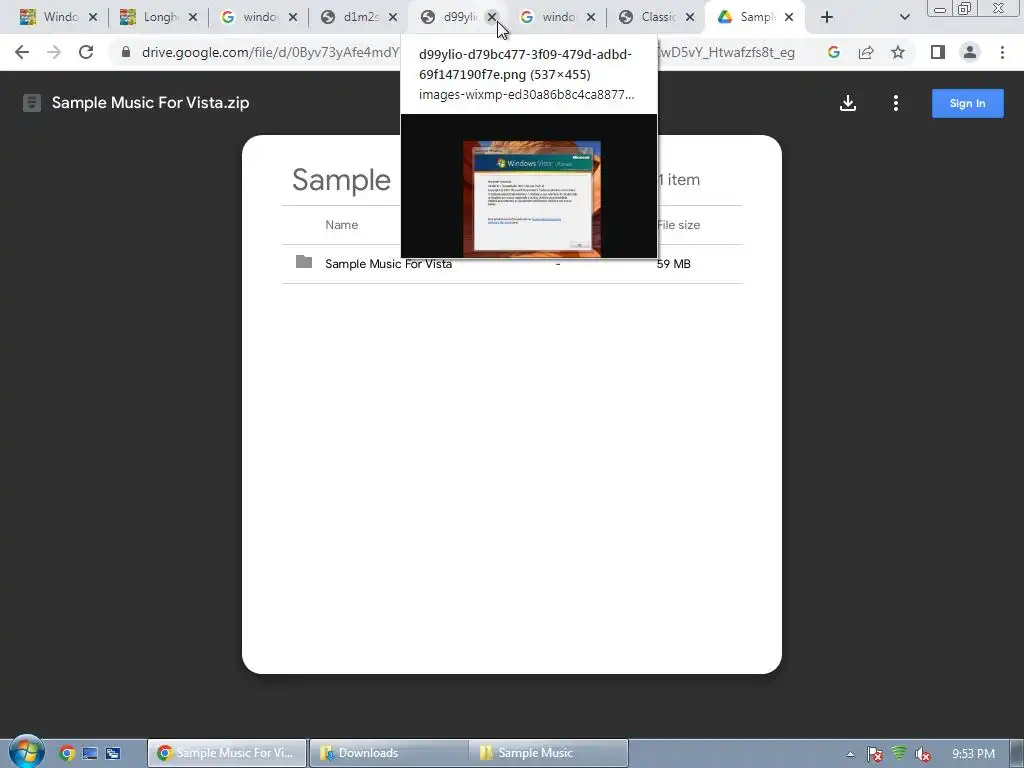Image resolution: width=1024 pixels, height=768 pixels.
Task: Open the Sample Music For Vista folder icon
Action: pos(304,262)
